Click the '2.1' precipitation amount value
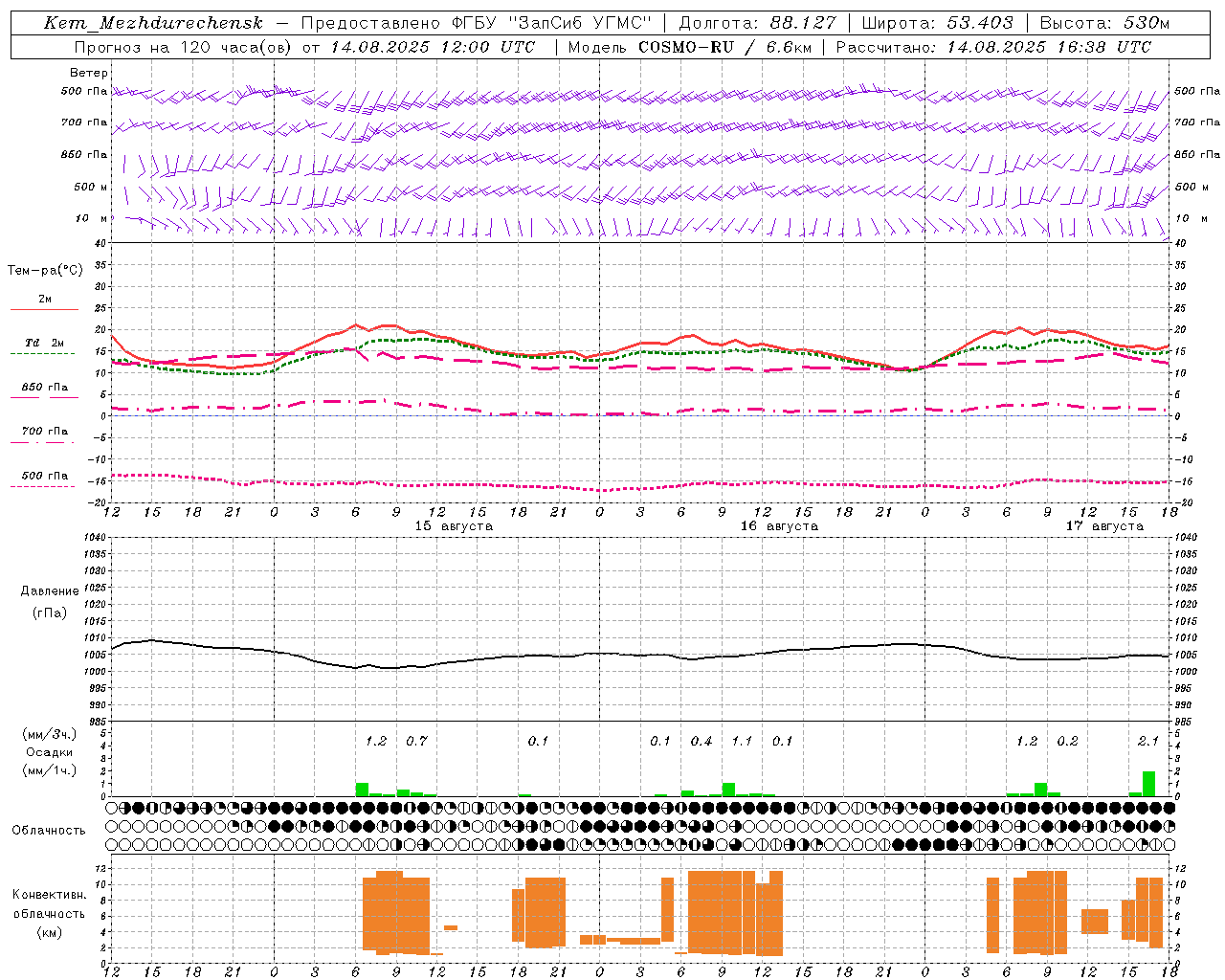The image size is (1225, 980). (1148, 741)
